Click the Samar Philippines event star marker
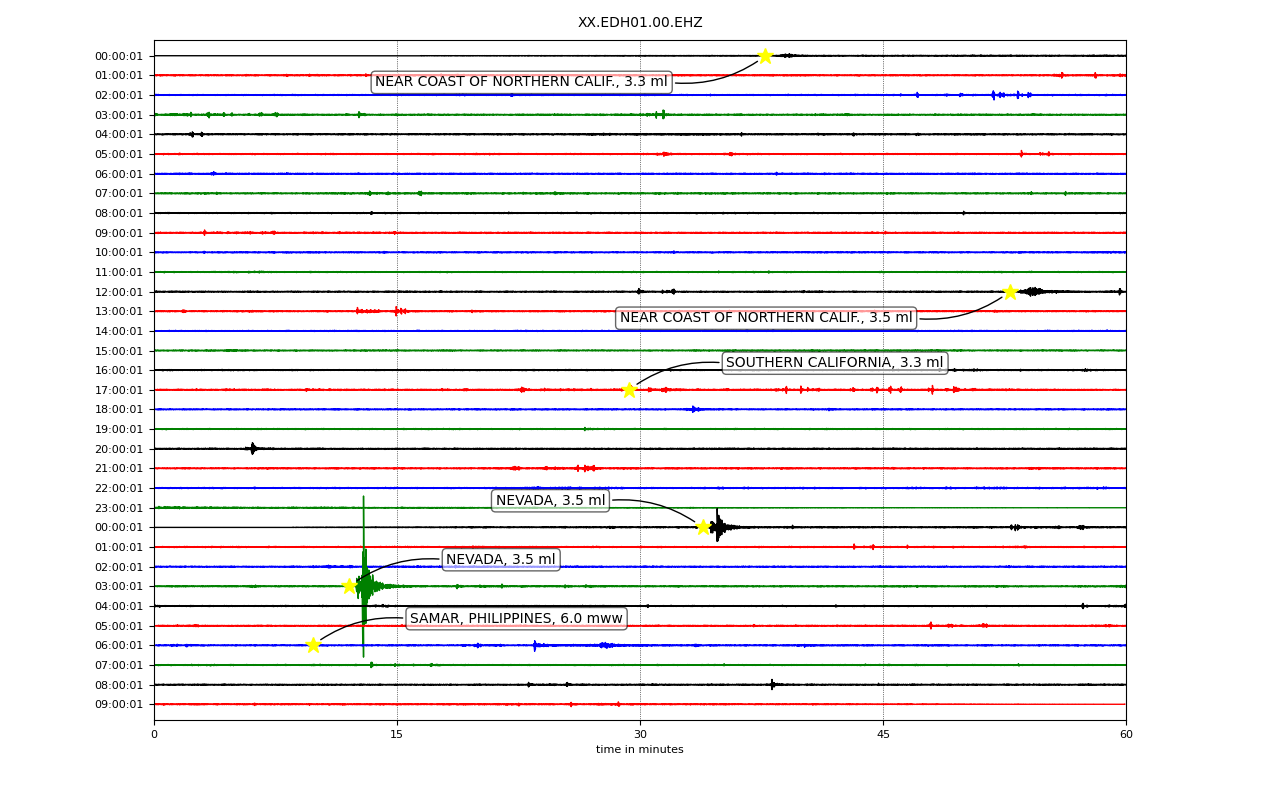The image size is (1280, 800). click(x=313, y=645)
